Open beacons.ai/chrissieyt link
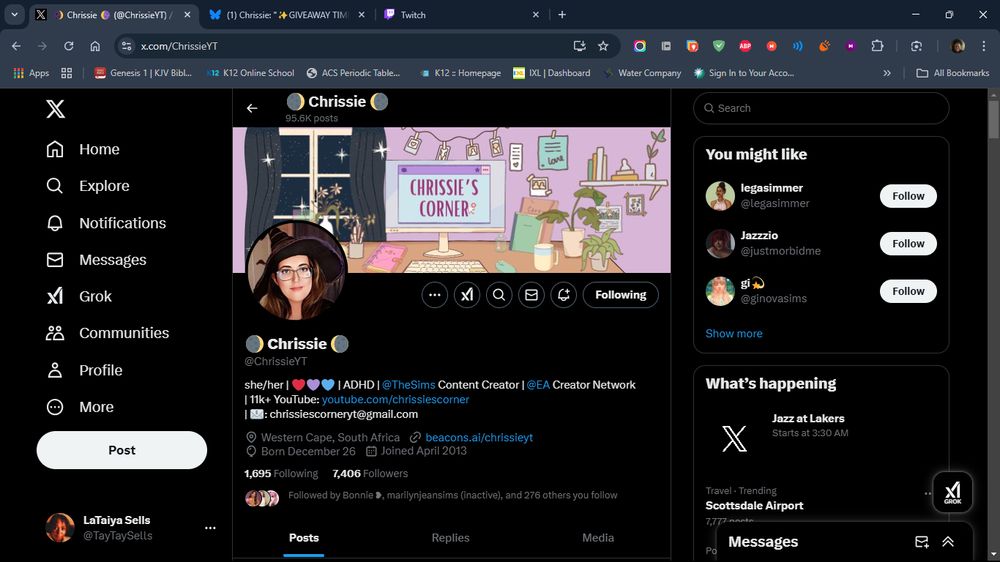Image resolution: width=1000 pixels, height=562 pixels. [479, 438]
